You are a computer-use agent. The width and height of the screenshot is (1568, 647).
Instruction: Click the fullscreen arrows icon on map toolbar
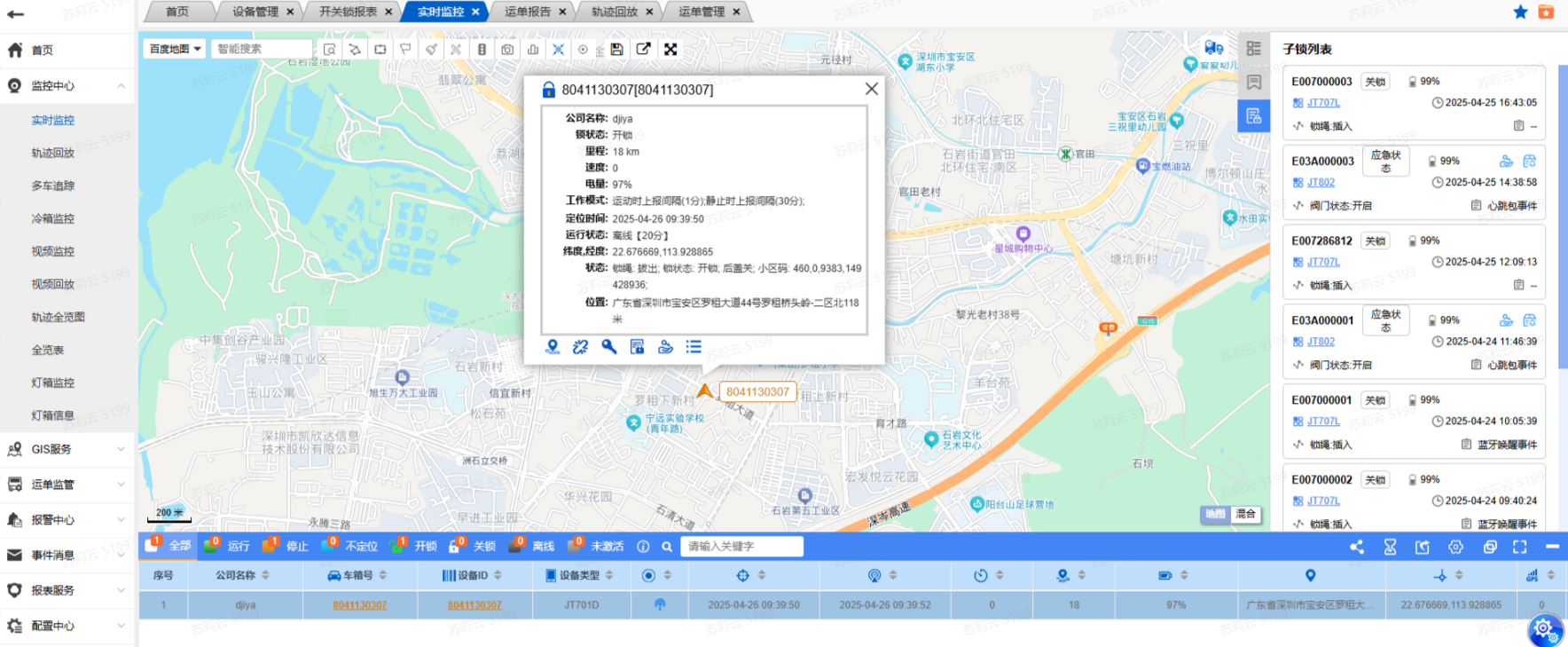[x=670, y=50]
